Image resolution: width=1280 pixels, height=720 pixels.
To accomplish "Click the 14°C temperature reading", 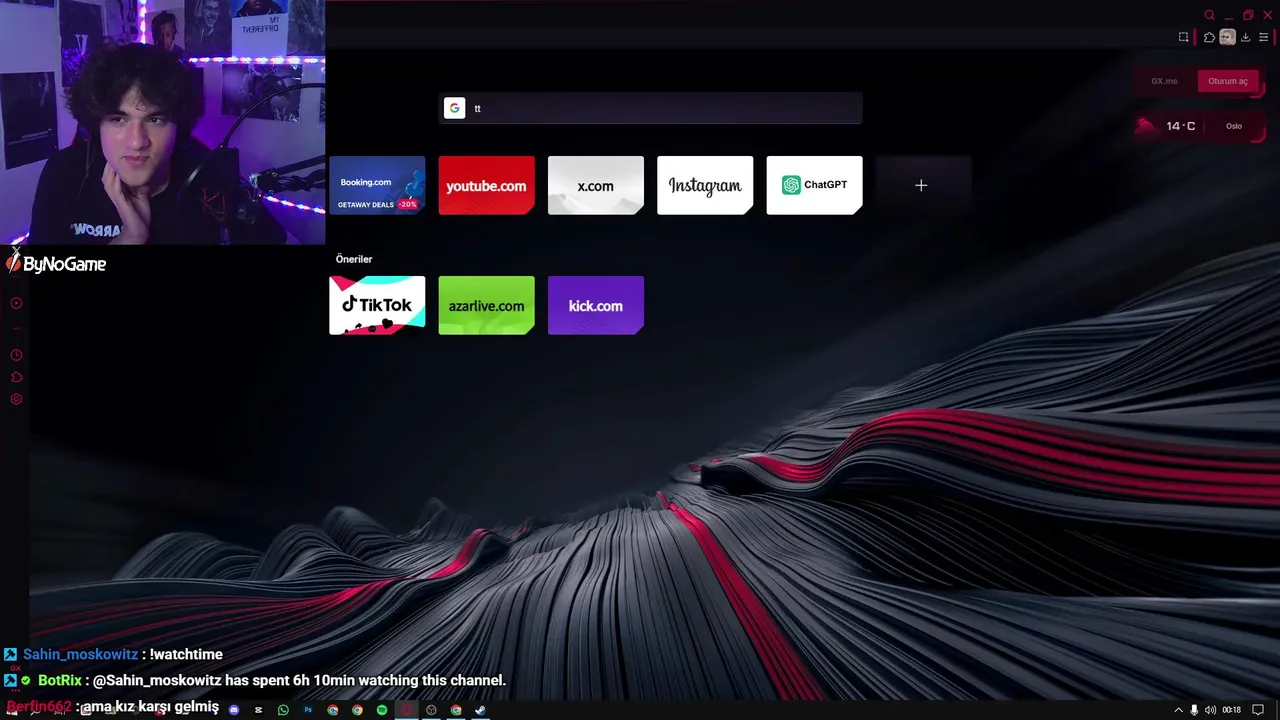I will [1180, 126].
